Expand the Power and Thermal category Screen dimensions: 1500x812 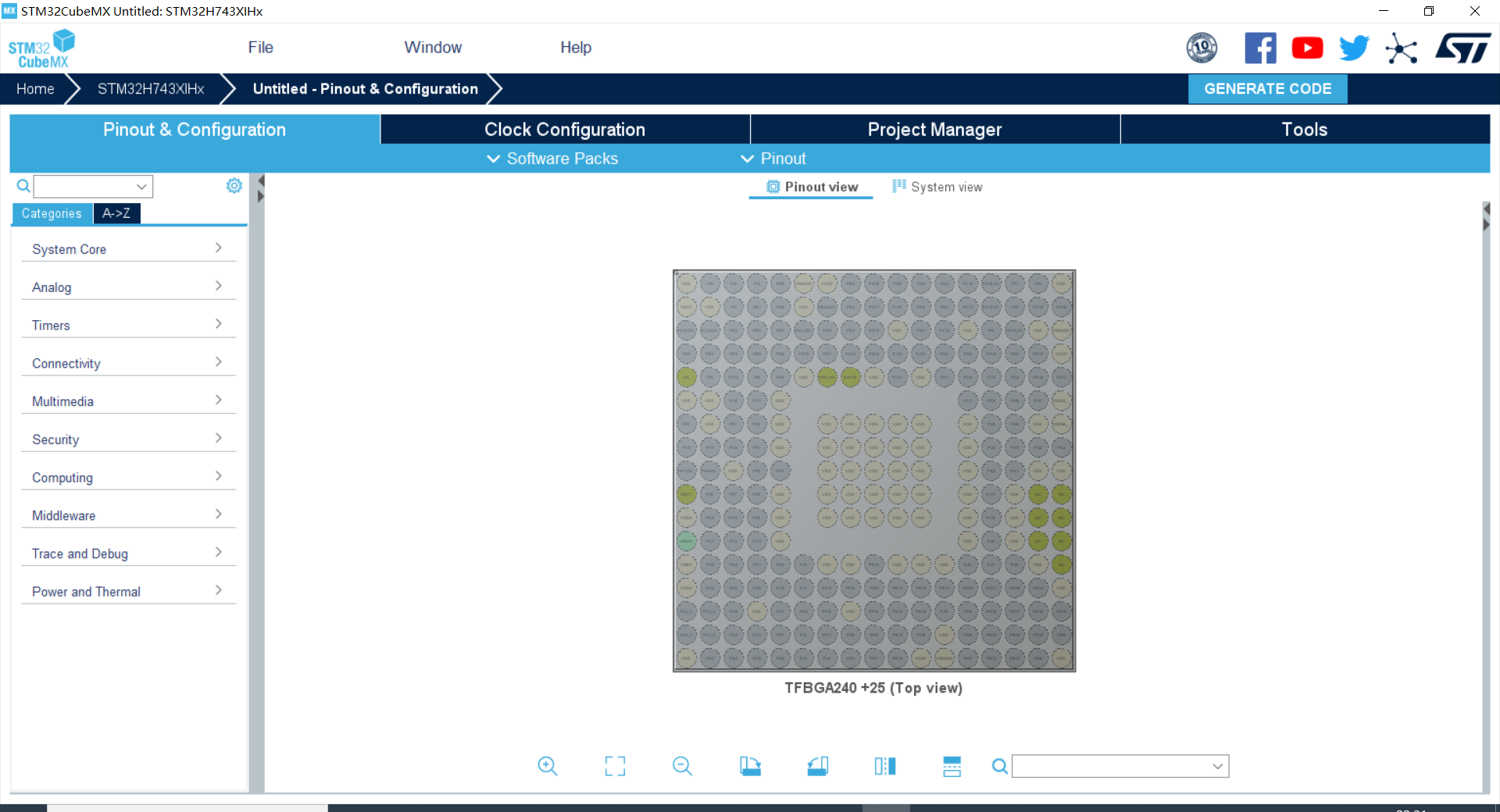point(129,592)
